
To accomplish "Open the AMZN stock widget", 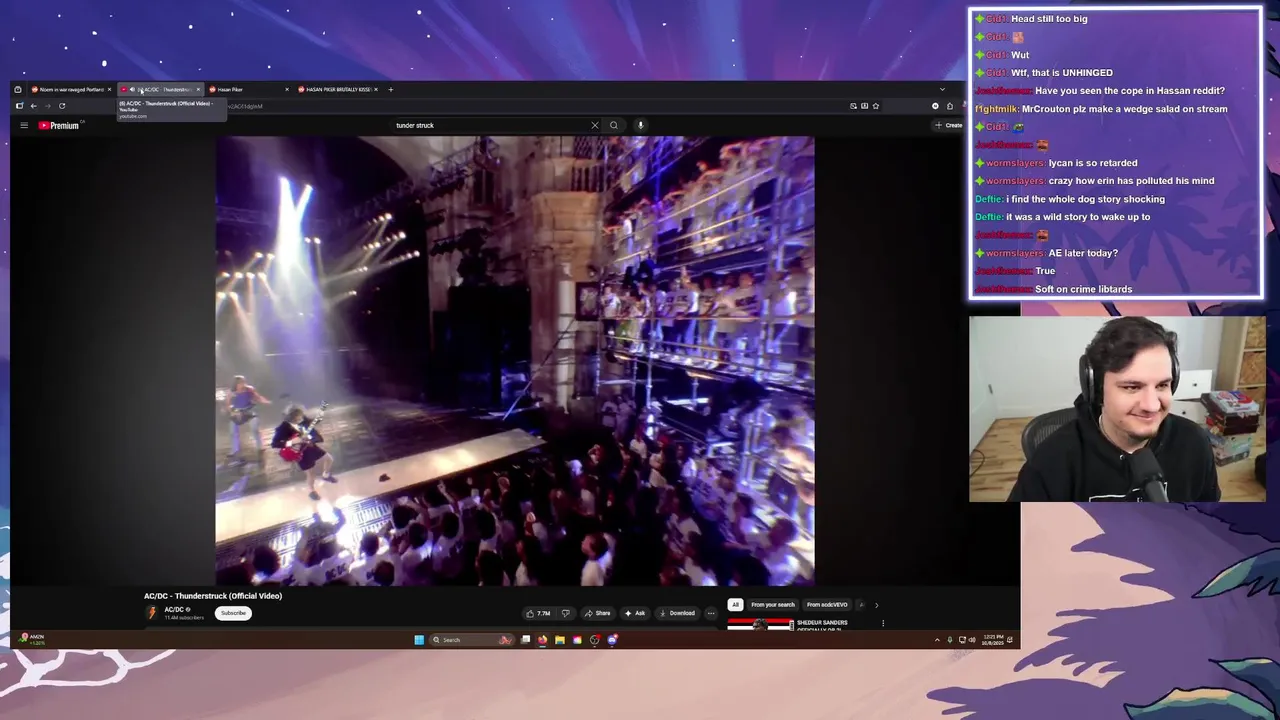I will (x=33, y=639).
